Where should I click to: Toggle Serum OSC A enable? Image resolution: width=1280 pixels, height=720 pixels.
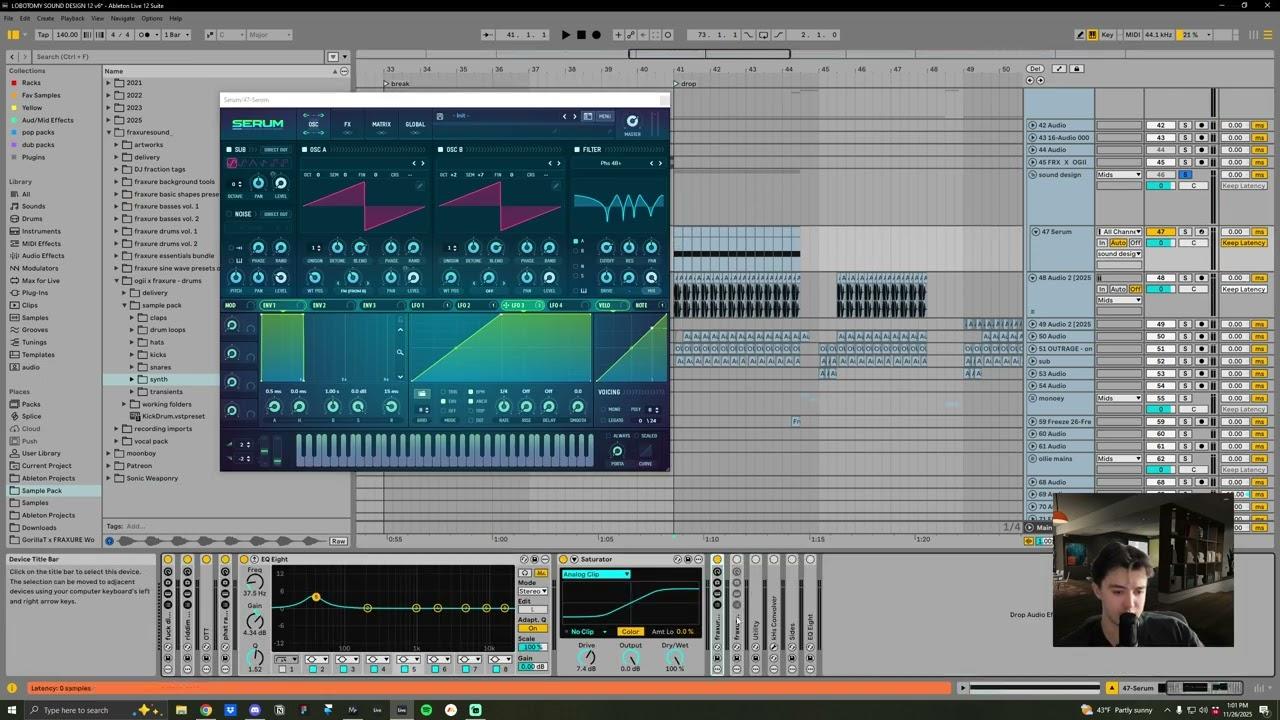305,150
